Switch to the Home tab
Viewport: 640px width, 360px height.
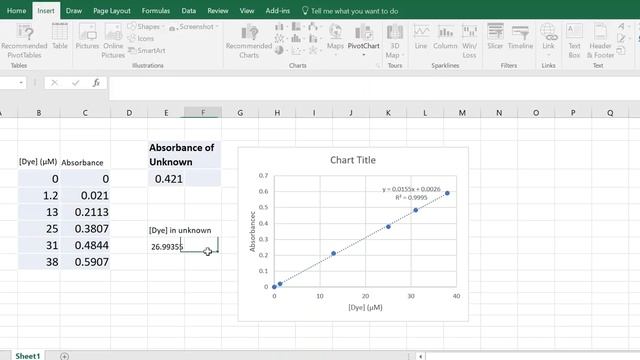[x=16, y=11]
